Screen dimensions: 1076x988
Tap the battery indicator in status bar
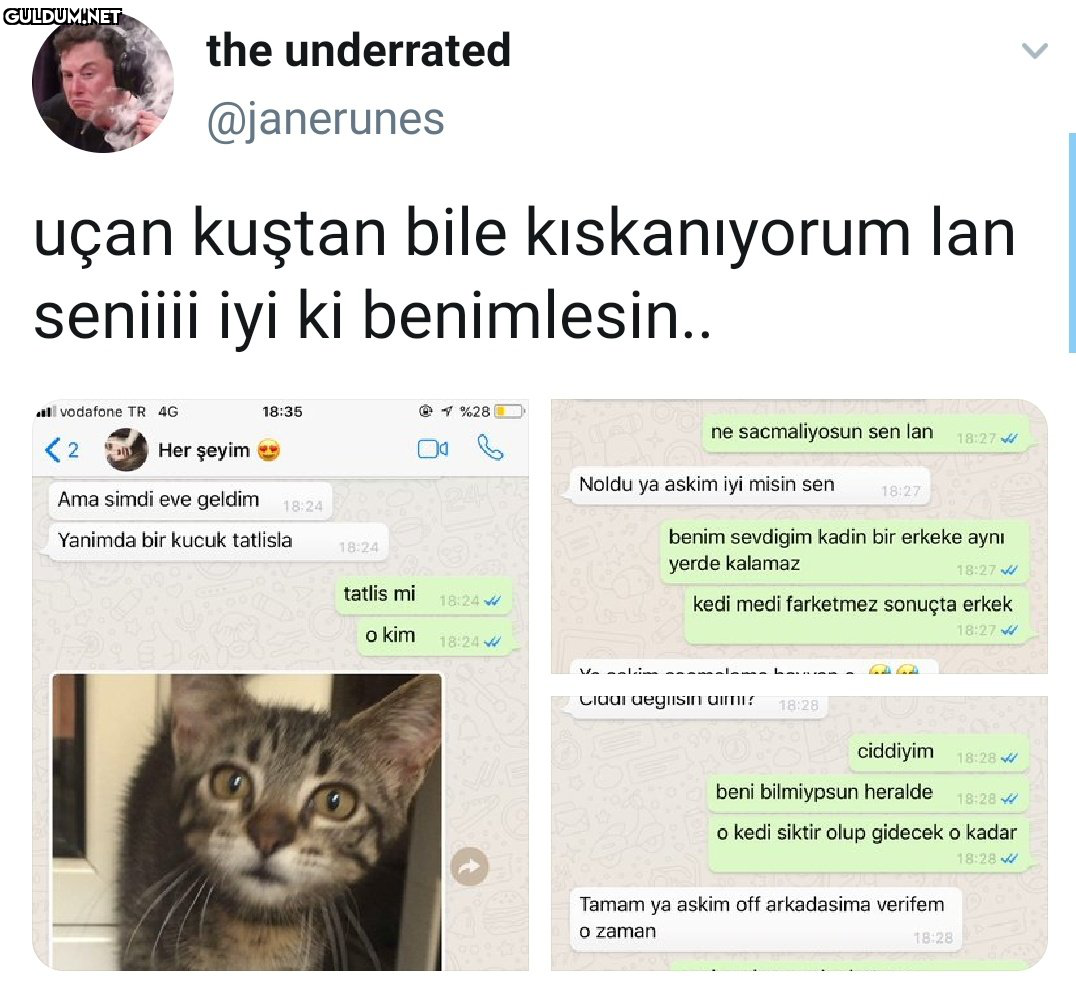coord(509,412)
